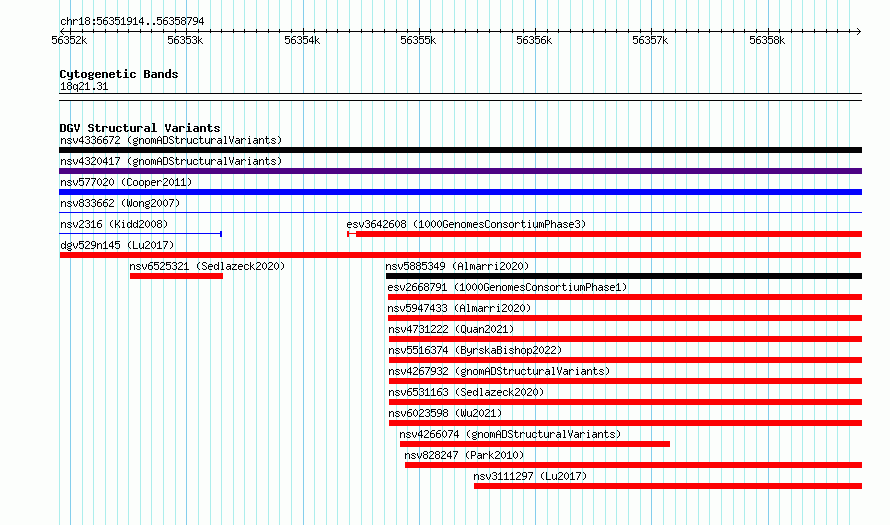
Task: Click the 56352k ruler label
Action: 69,40
